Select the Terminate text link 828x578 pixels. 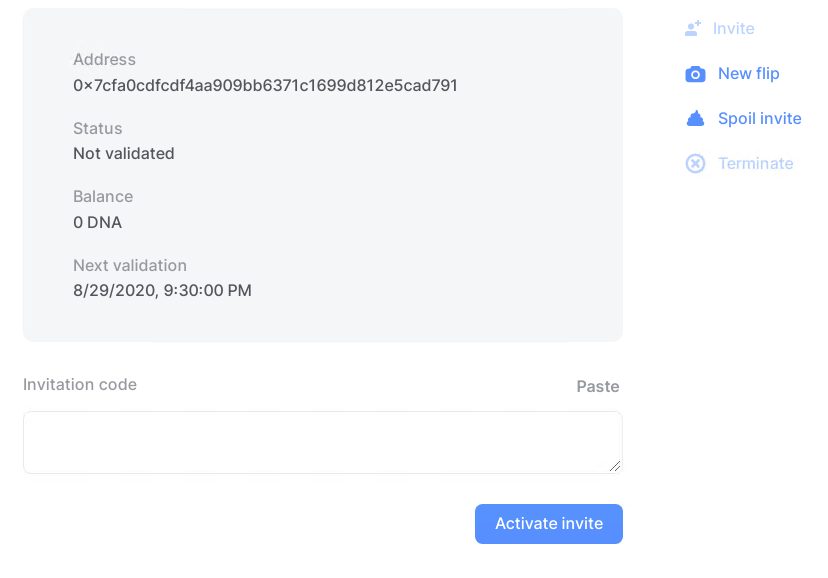pos(755,164)
